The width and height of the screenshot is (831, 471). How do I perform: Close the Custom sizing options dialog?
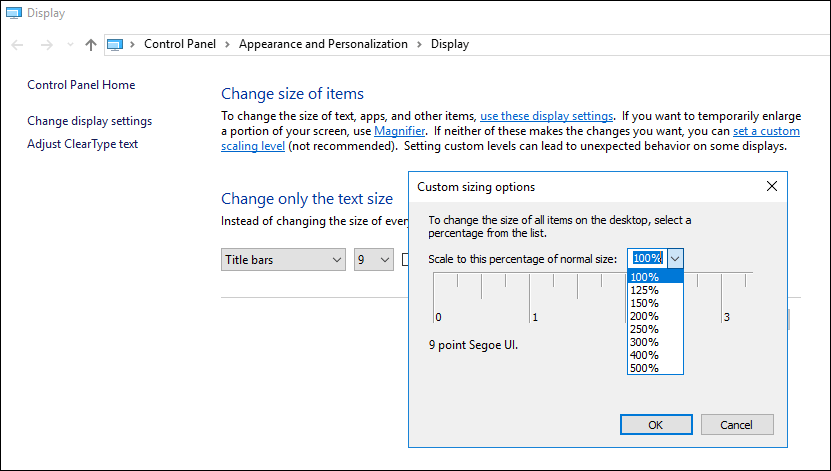[771, 186]
